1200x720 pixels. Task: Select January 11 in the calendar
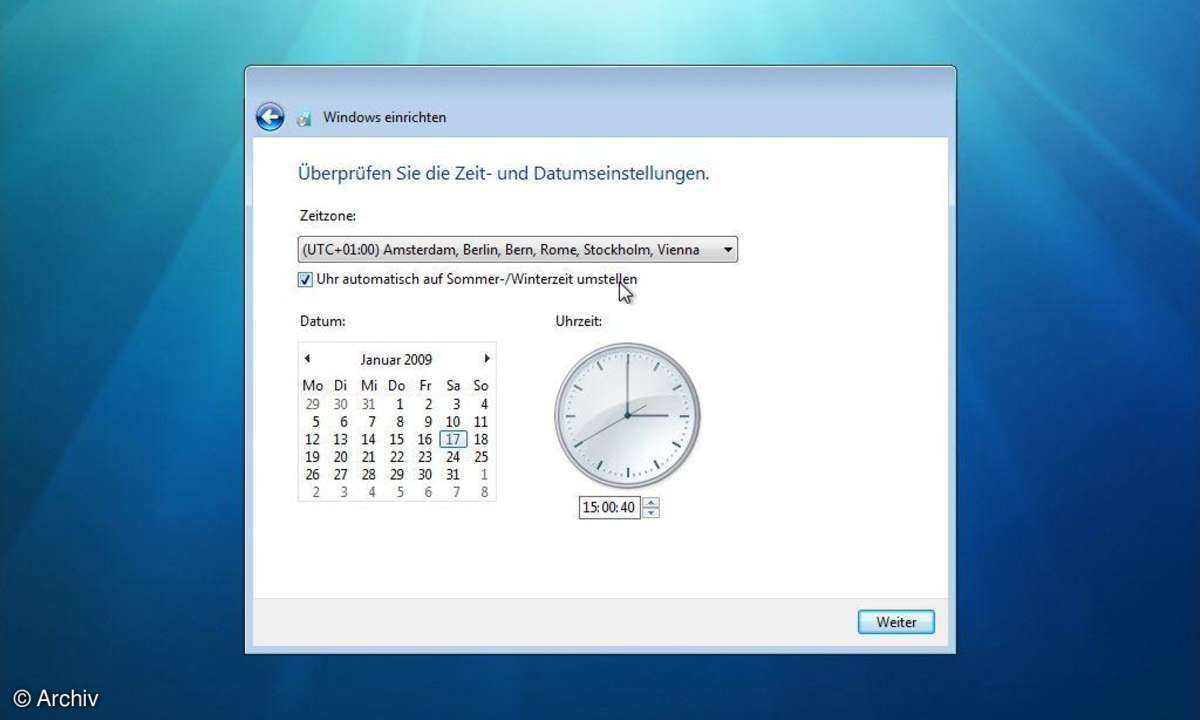tap(481, 422)
